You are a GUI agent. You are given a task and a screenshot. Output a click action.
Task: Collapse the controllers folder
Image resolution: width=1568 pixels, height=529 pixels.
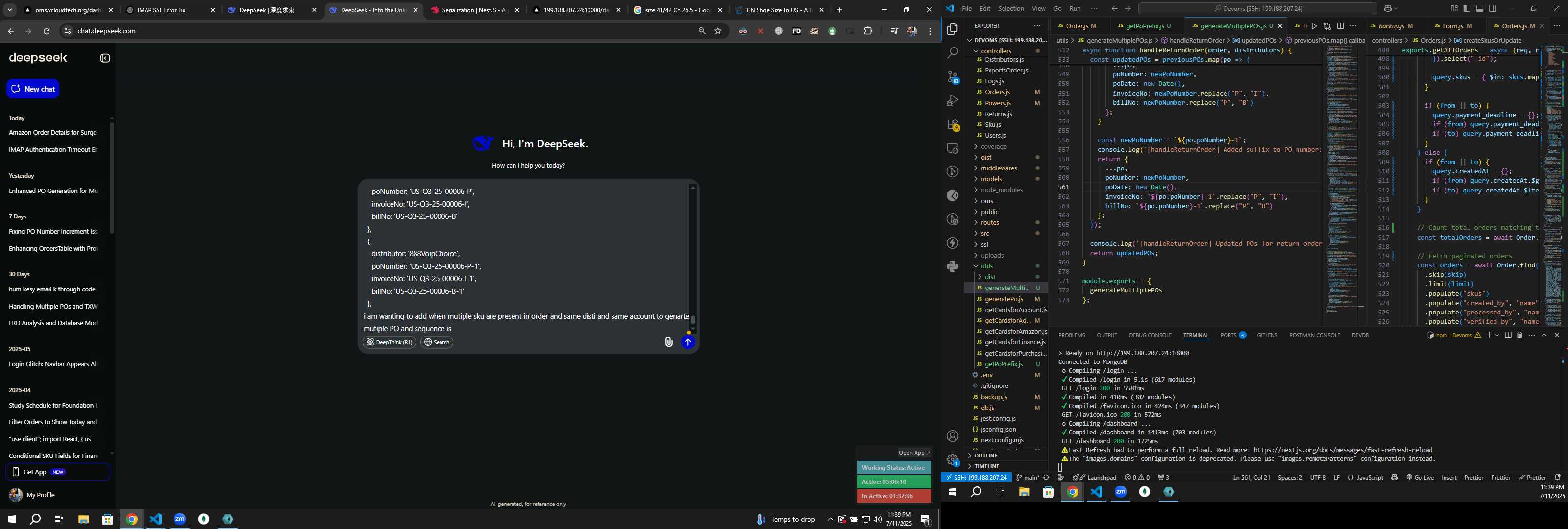[996, 51]
